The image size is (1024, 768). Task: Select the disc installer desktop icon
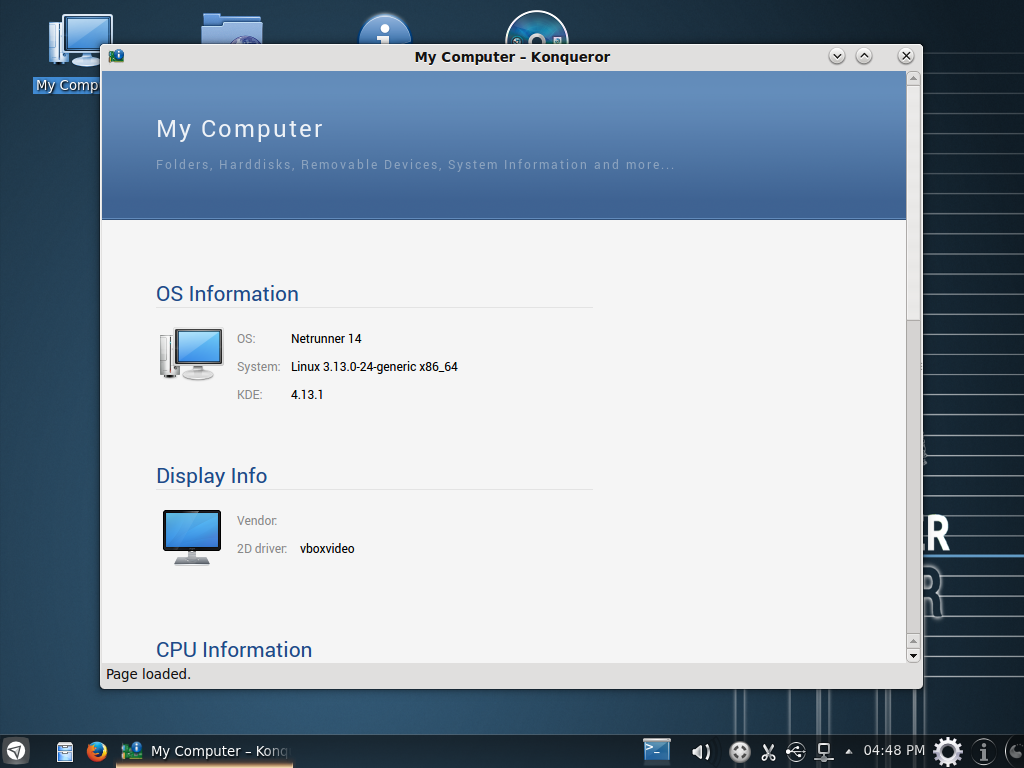[536, 27]
